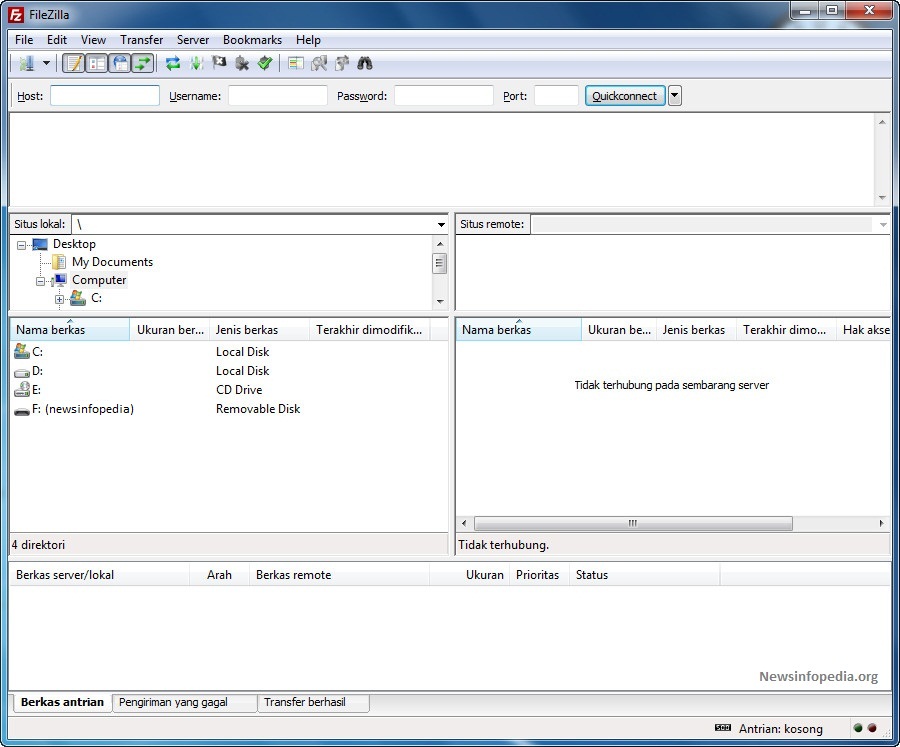
Task: Click the Port input field
Action: click(x=556, y=96)
